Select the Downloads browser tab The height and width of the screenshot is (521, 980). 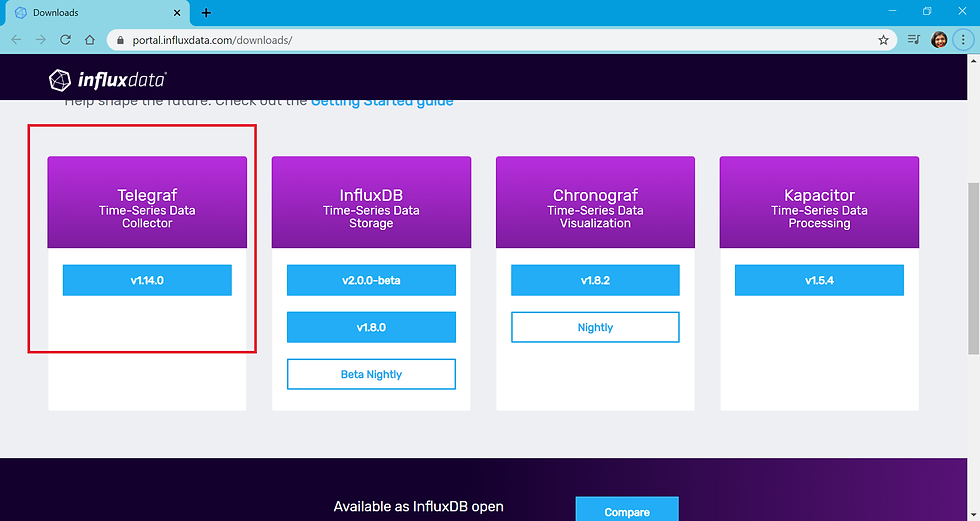[97, 12]
